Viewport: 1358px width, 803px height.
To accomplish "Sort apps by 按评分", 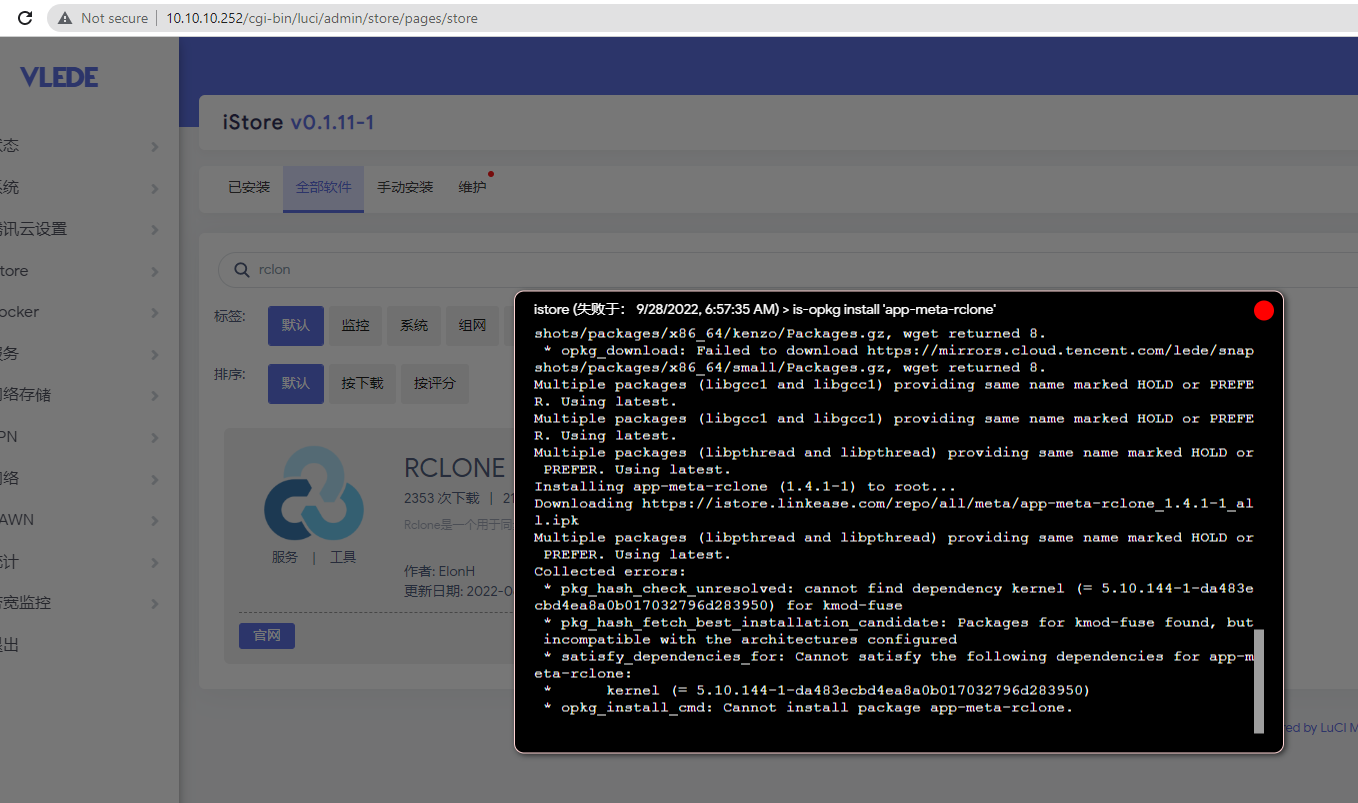I will pyautogui.click(x=435, y=384).
